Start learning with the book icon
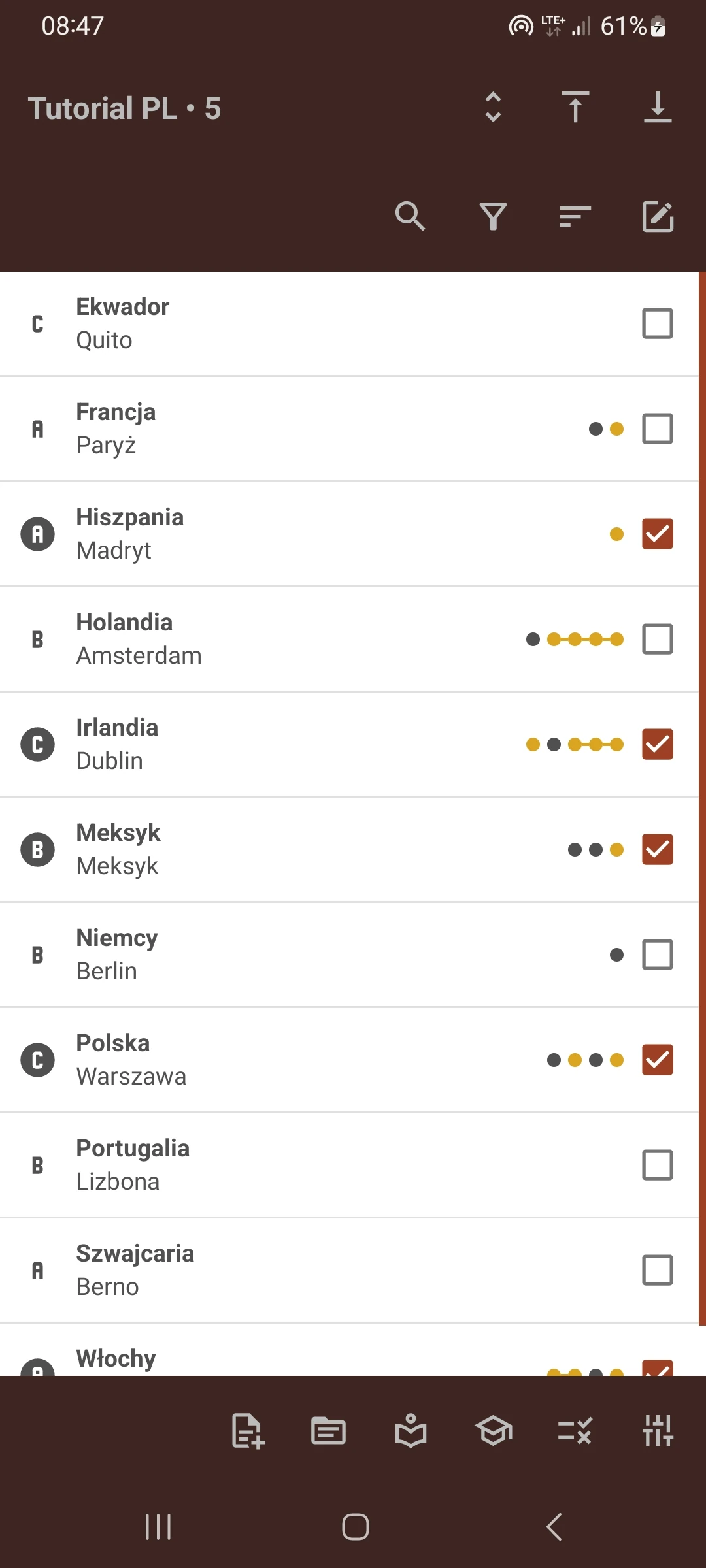The image size is (706, 1568). 411,1431
